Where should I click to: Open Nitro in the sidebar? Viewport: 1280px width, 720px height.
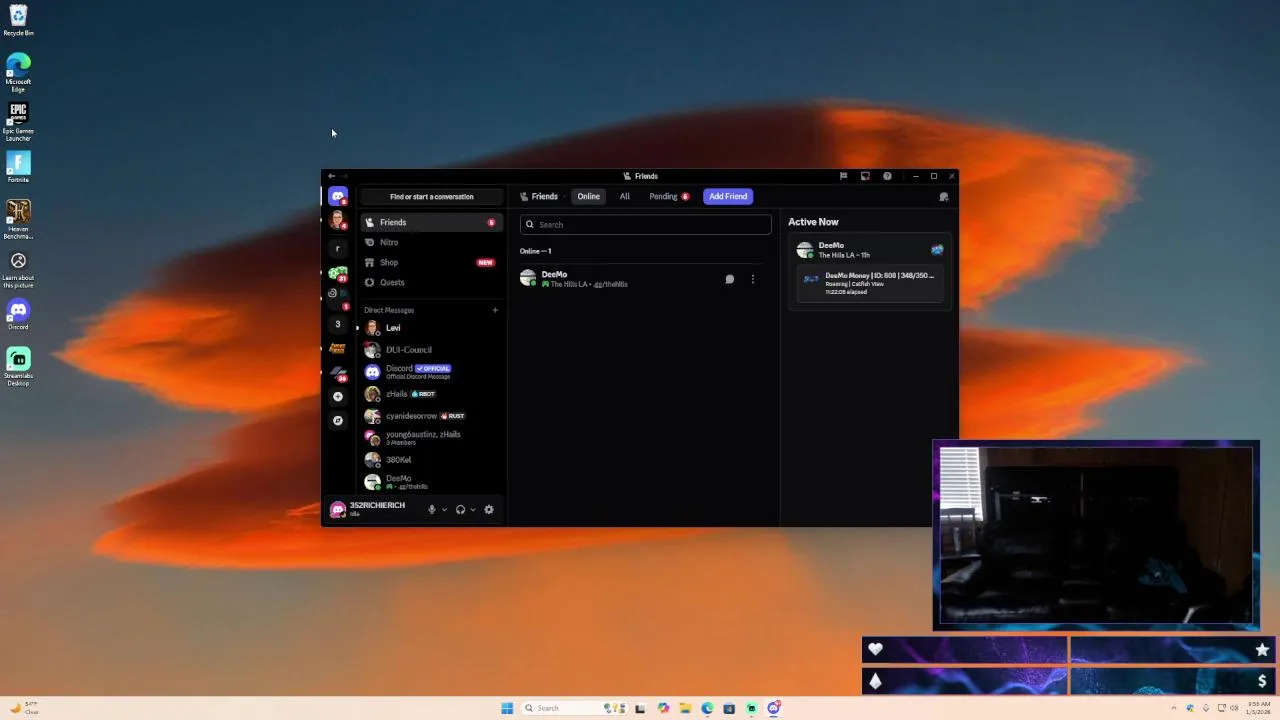coord(432,242)
